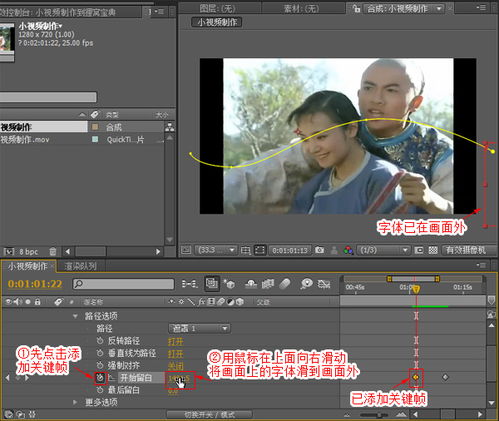Click the 8 bpc color depth button
499x421 pixels.
click(x=28, y=252)
